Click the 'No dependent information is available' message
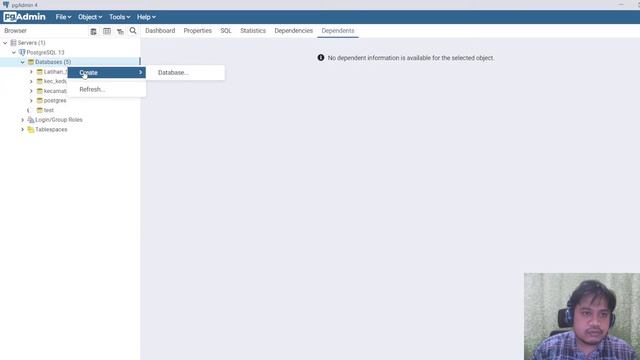 pyautogui.click(x=411, y=58)
